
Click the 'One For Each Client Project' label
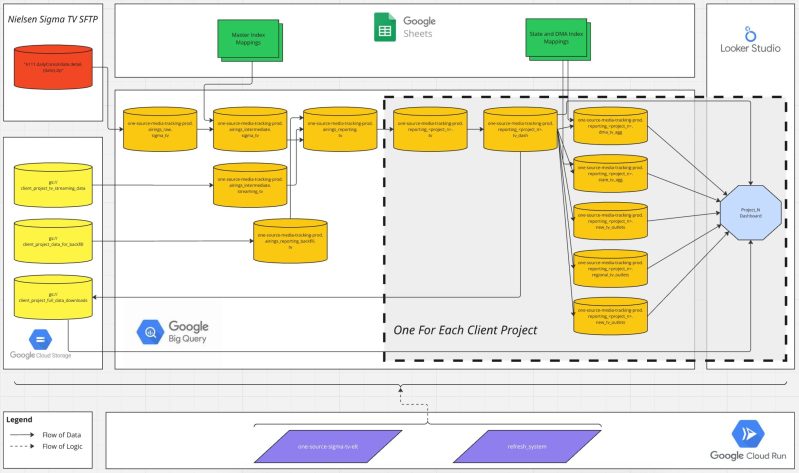point(465,331)
